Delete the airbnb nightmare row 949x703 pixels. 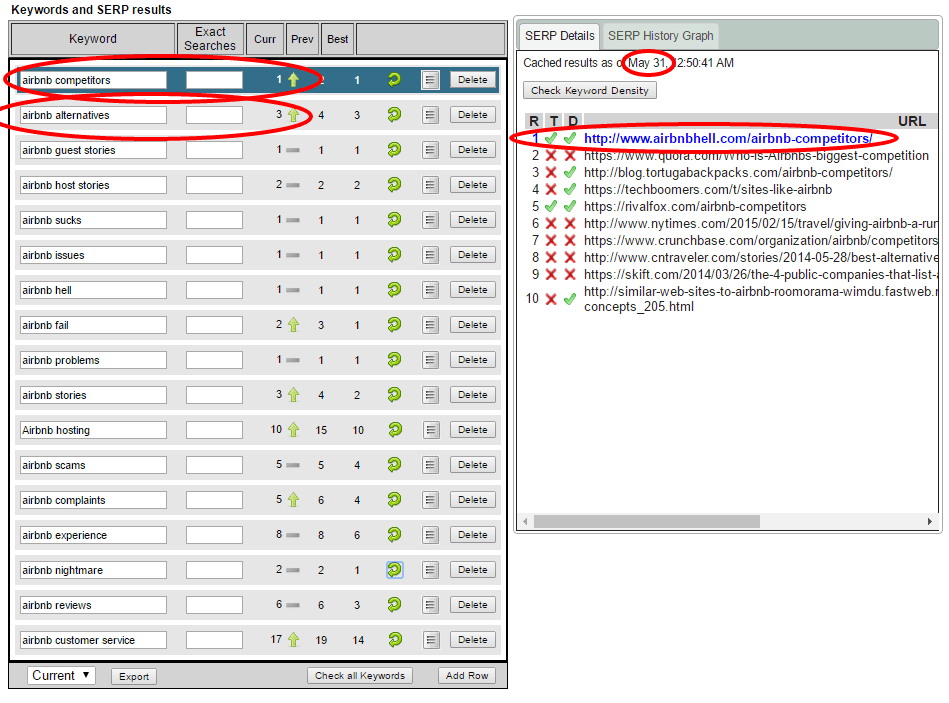coord(473,570)
